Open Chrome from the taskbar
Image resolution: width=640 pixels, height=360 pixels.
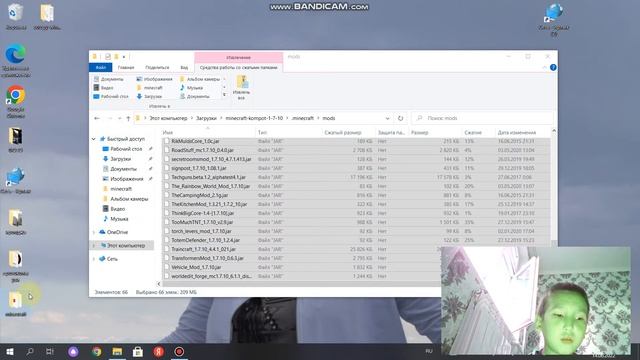[97, 351]
